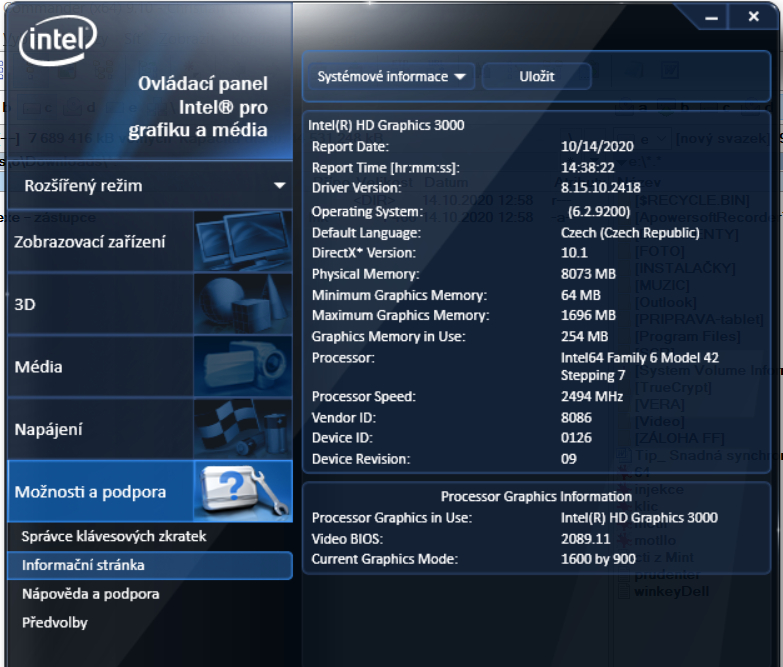Screen dimensions: 783x667
Task: Click the Processor Graphics Information heading
Action: (x=536, y=497)
